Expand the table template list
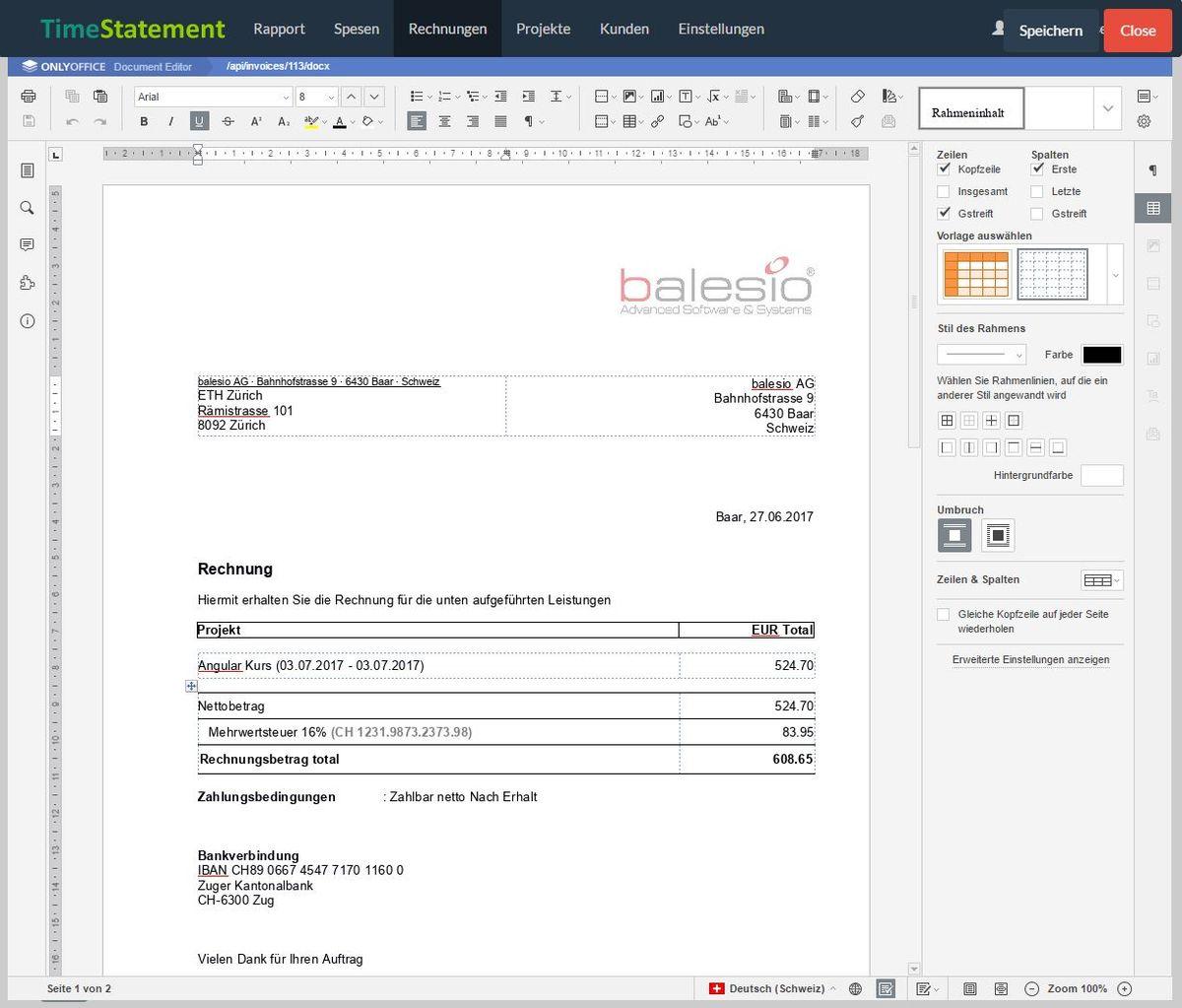Viewport: 1182px width, 1008px height. pyautogui.click(x=1115, y=274)
